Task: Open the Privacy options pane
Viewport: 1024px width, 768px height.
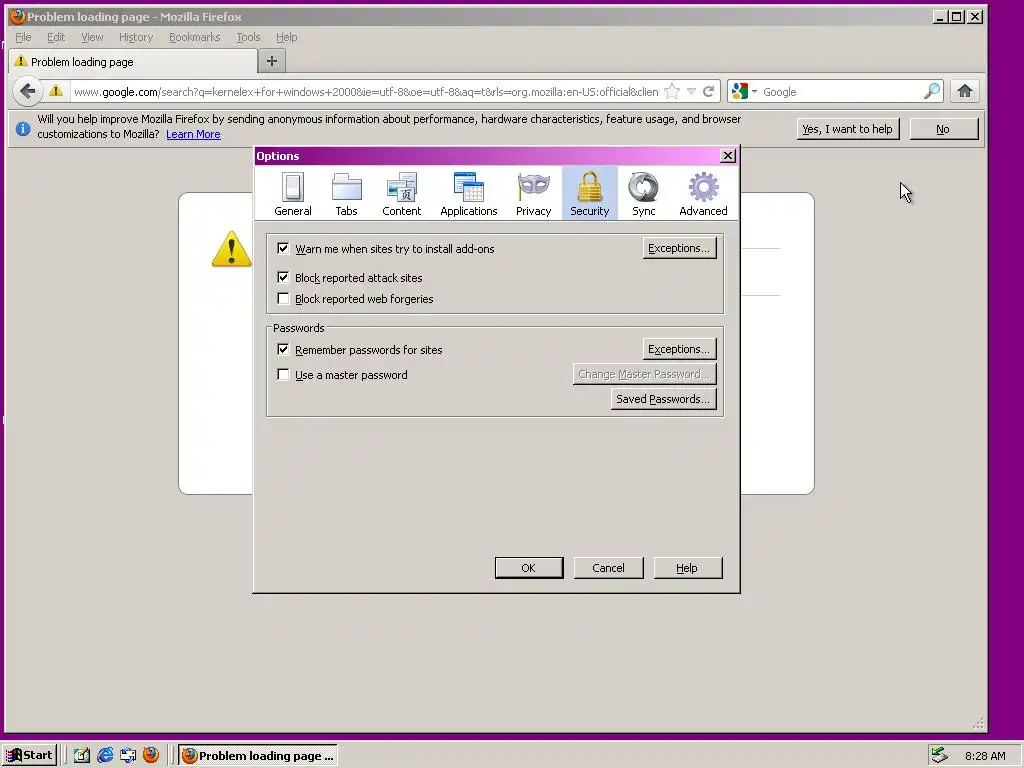Action: (x=534, y=193)
